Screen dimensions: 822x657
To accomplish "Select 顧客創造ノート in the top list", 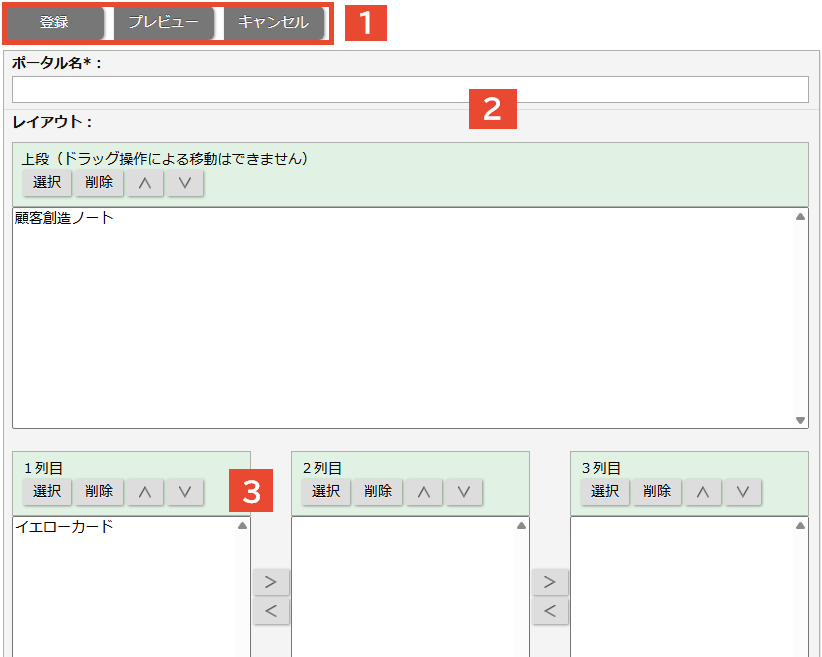I will click(x=65, y=218).
